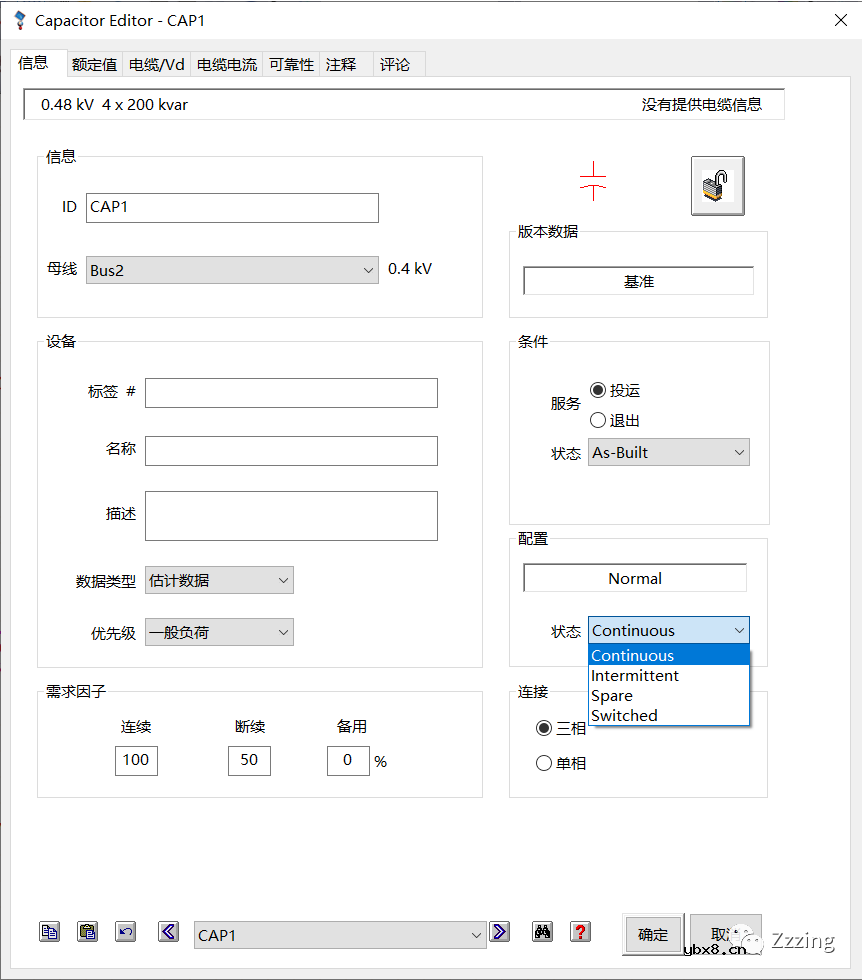Click the paste data icon in bottom toolbar

pyautogui.click(x=87, y=931)
